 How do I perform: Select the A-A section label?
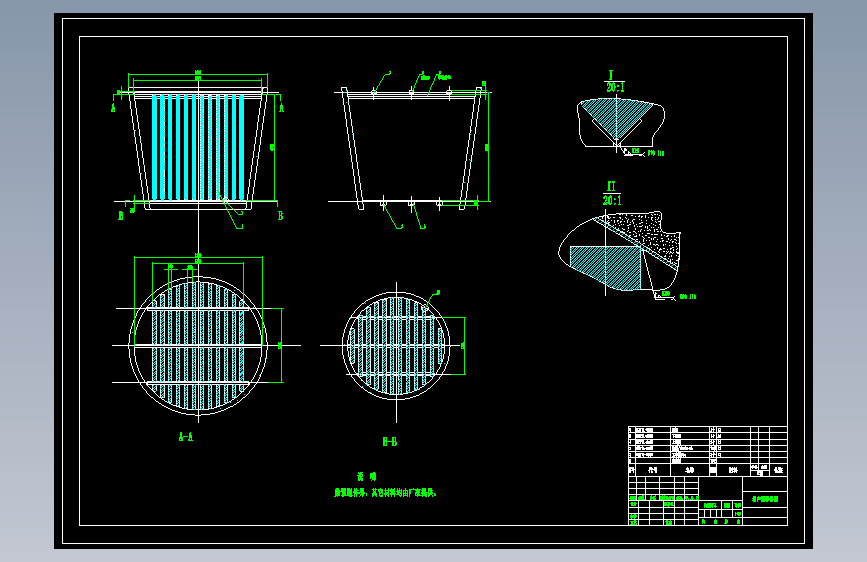click(186, 437)
